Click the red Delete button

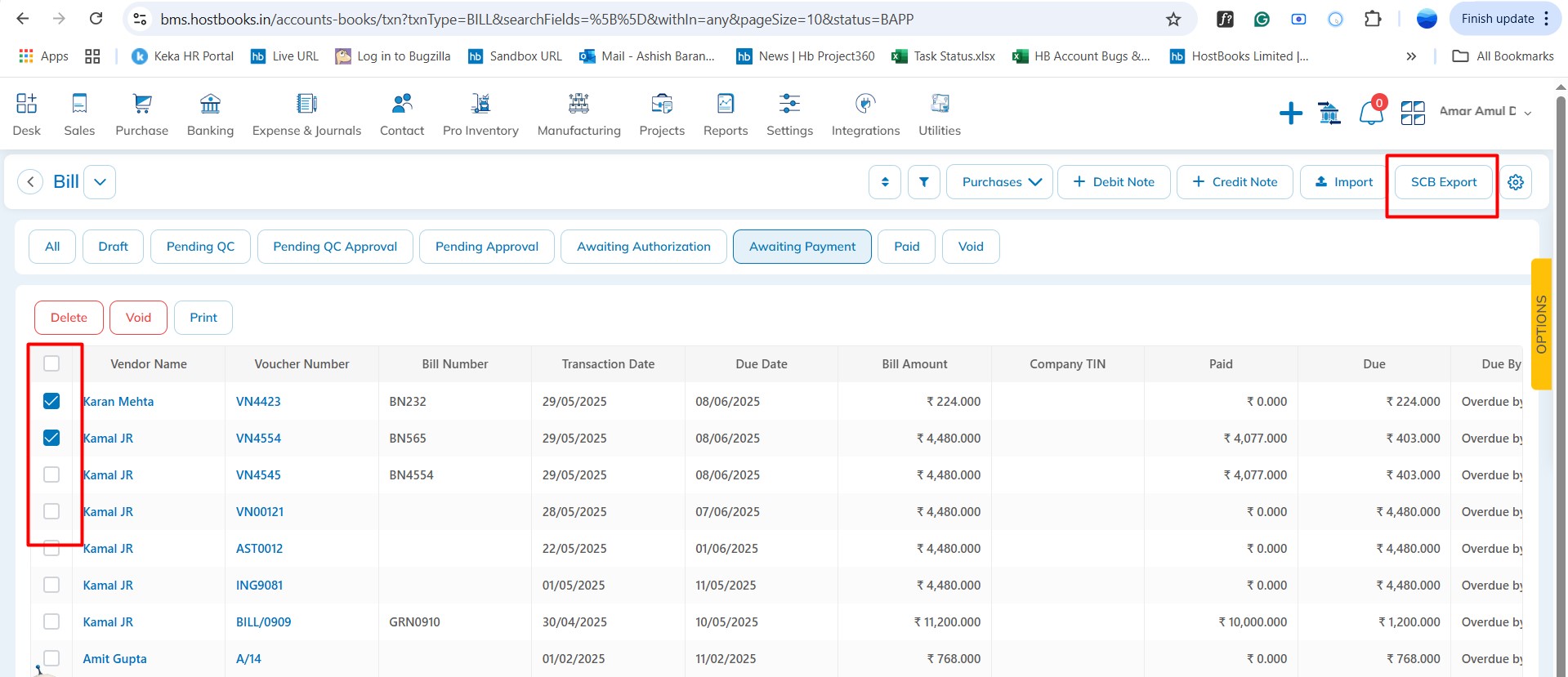pos(69,318)
